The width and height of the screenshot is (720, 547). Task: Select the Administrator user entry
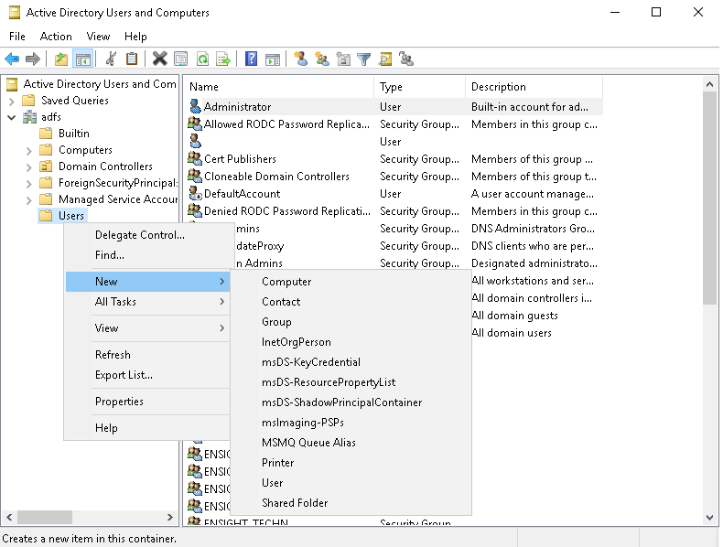237,107
